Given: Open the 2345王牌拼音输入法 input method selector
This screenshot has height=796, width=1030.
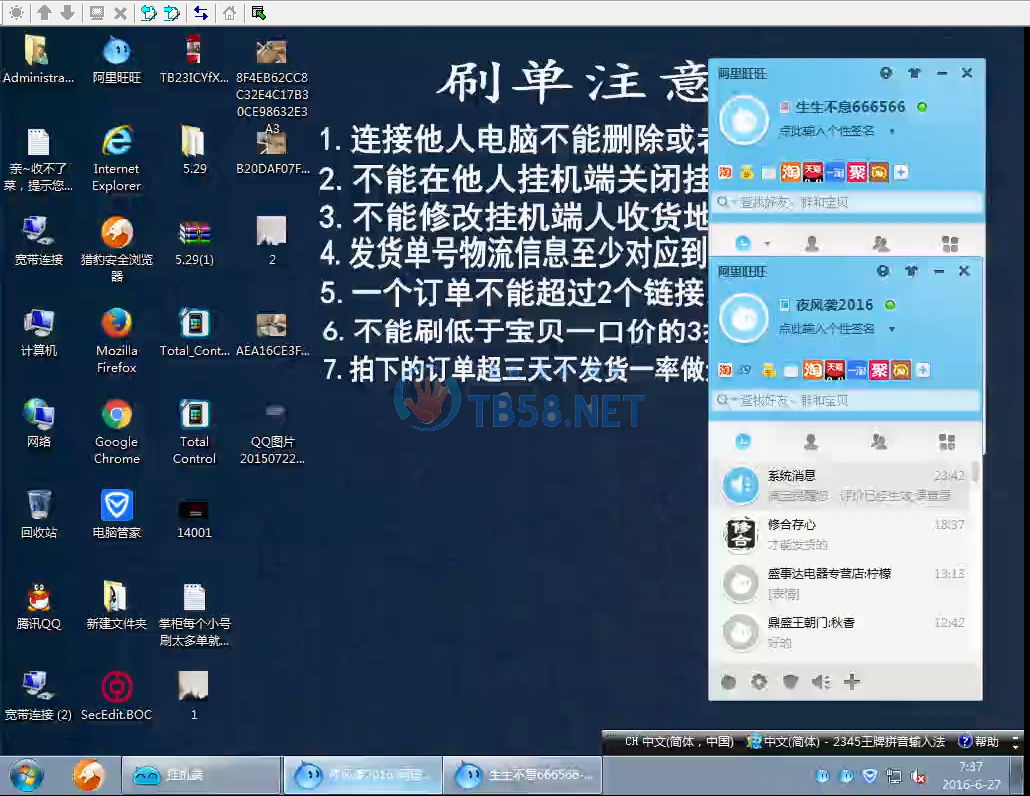Looking at the screenshot, I should point(846,741).
